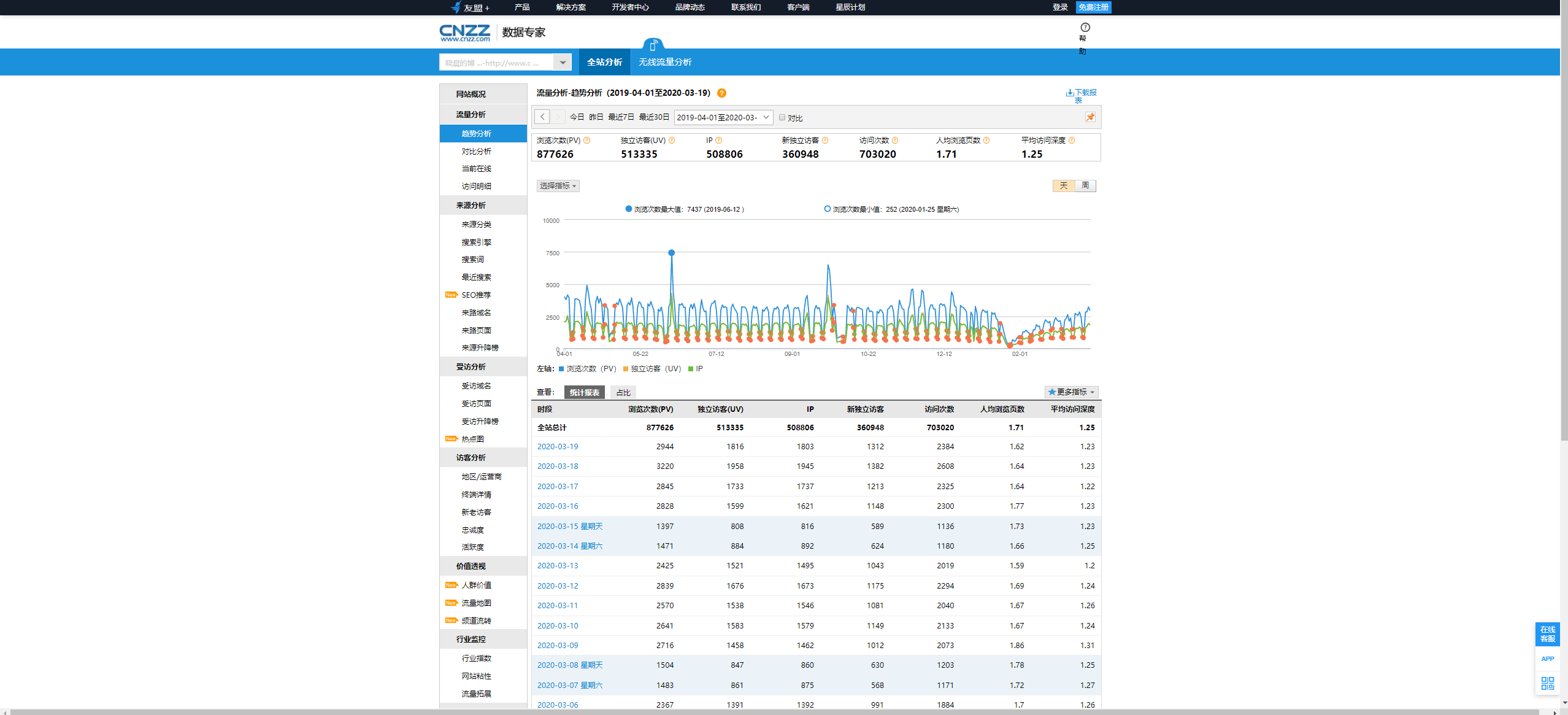Click the 帮助 question mark icon at top right

pos(1085,28)
